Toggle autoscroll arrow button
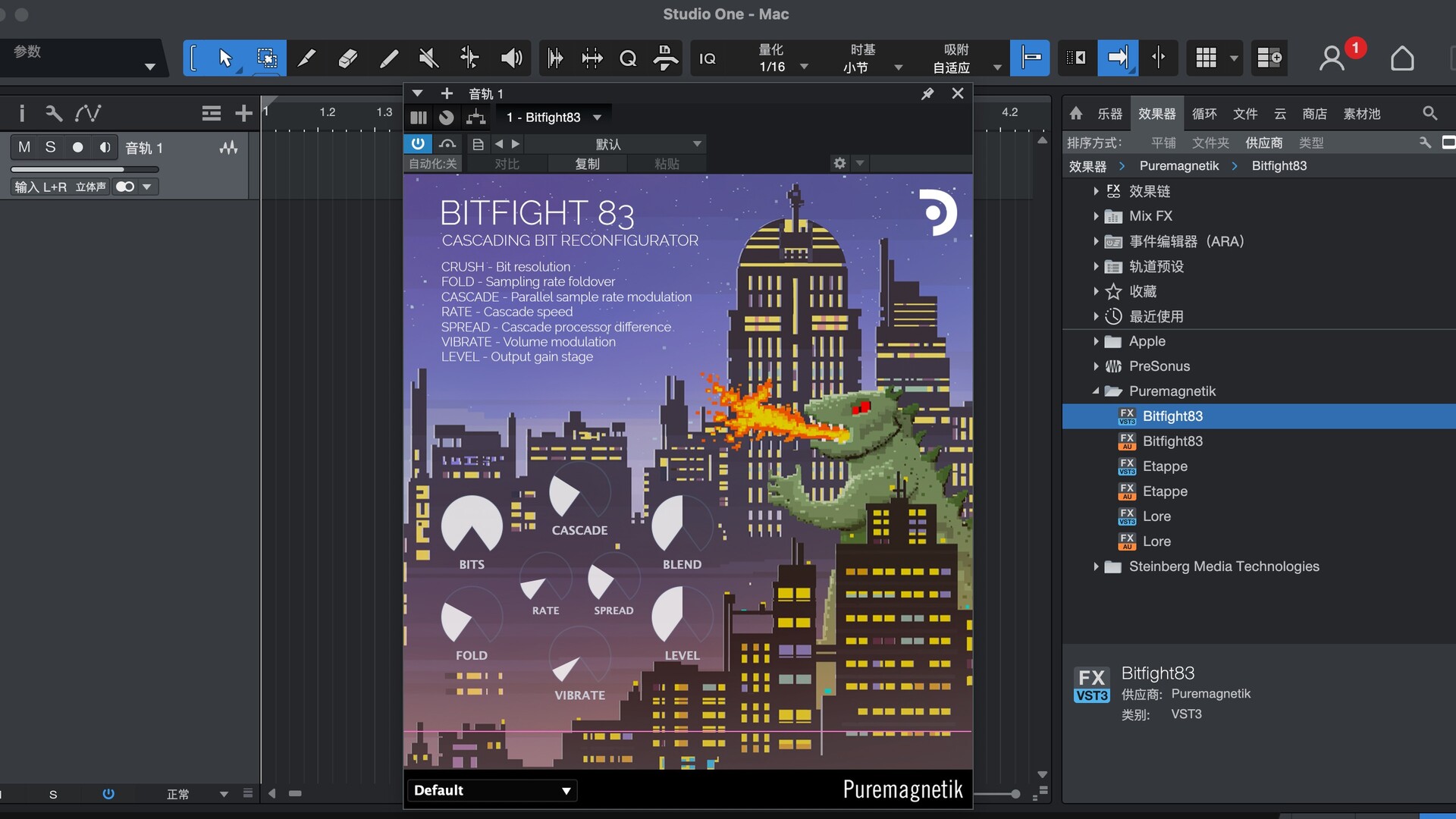 coord(1118,58)
